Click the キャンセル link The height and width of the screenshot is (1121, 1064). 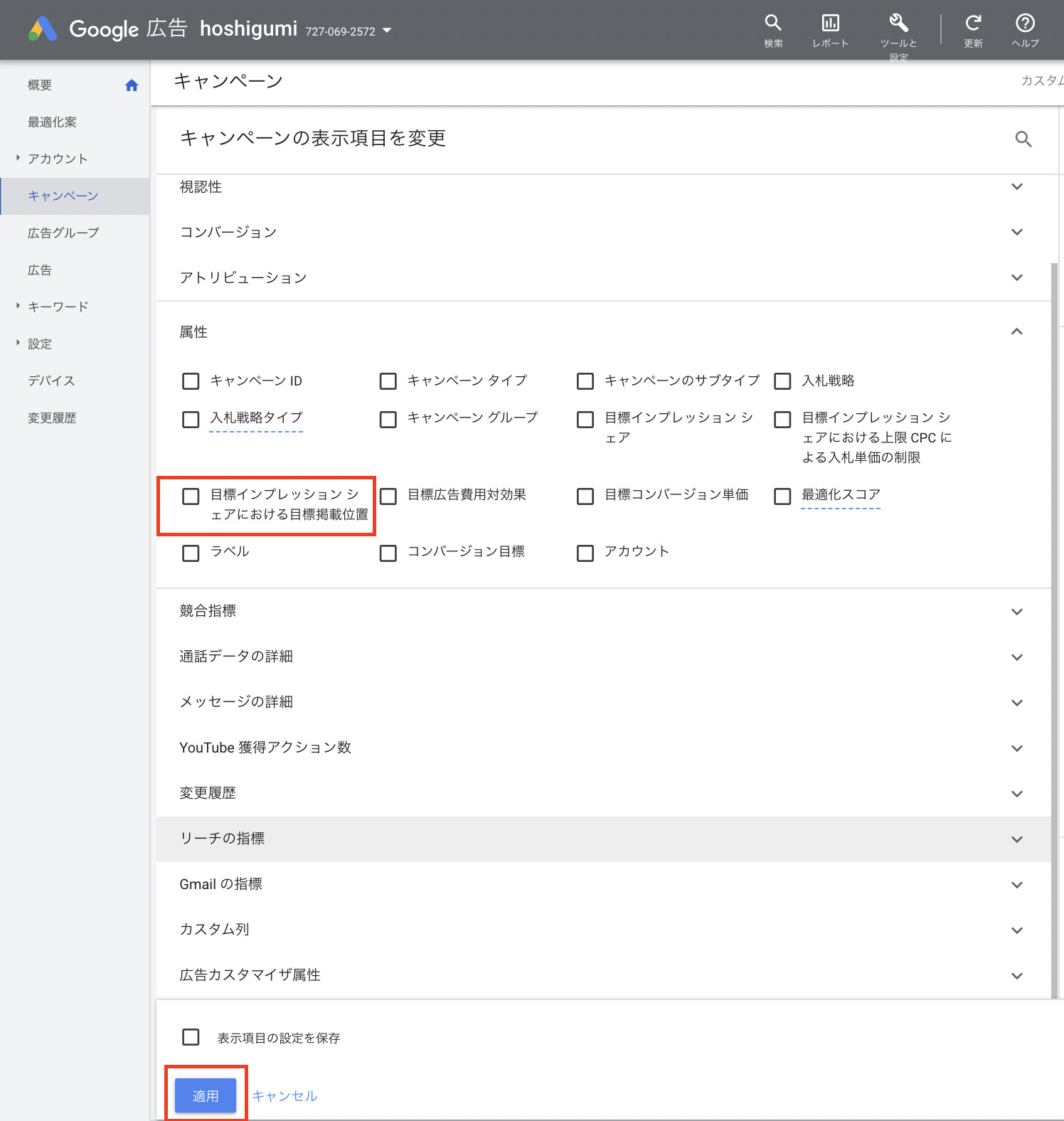[284, 1095]
